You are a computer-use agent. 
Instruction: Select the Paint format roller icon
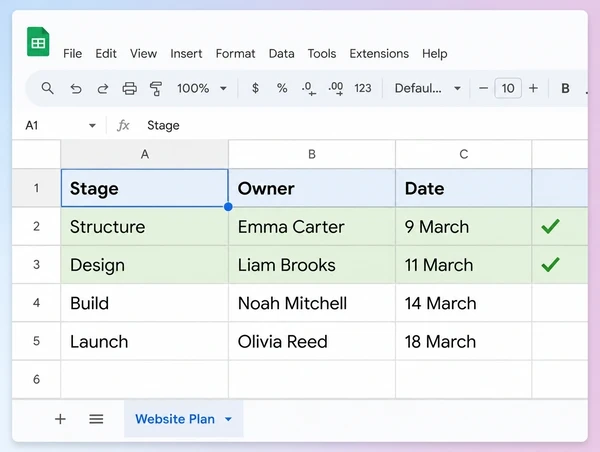[x=156, y=88]
